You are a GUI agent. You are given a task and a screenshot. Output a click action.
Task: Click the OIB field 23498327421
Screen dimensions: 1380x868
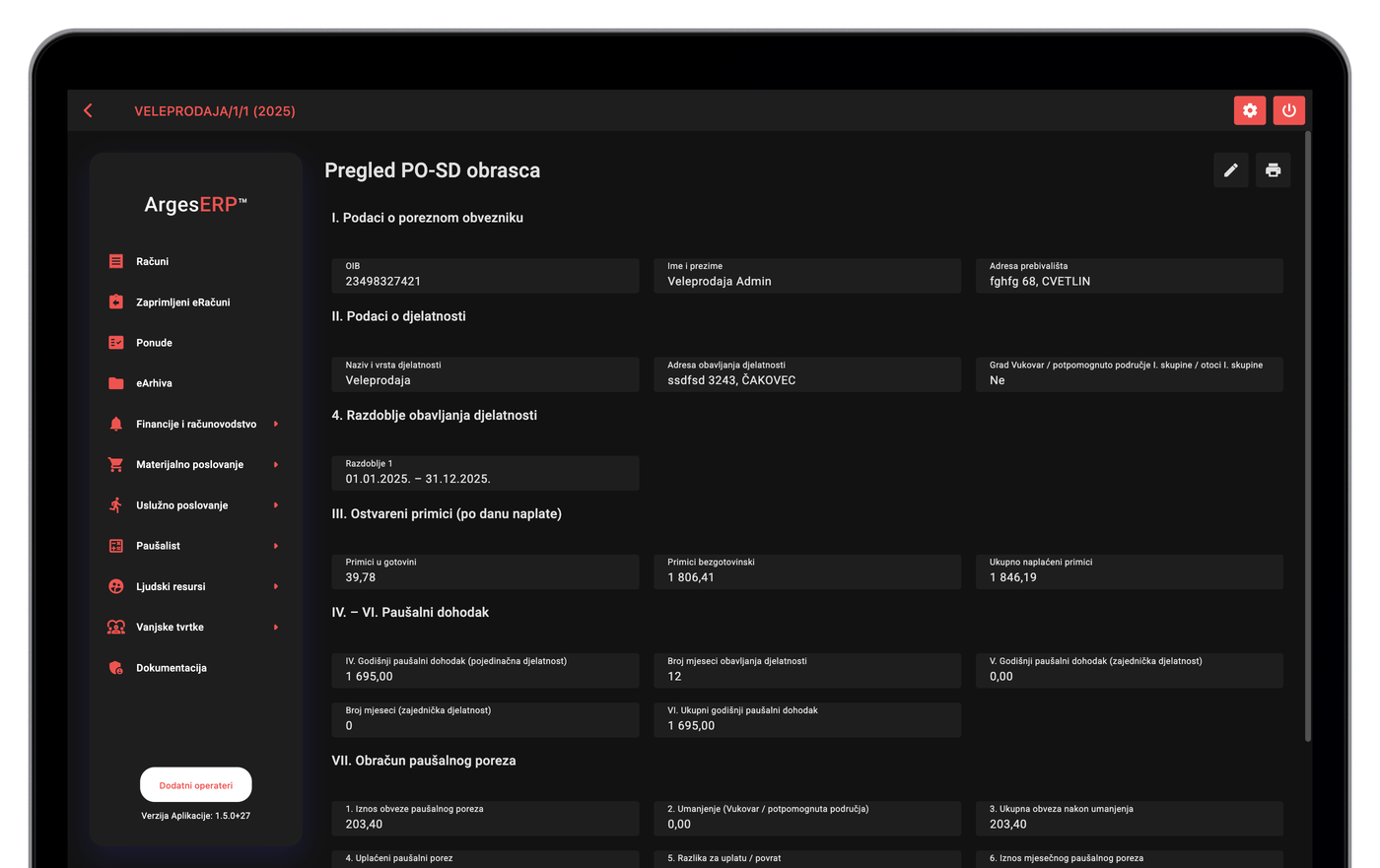pyautogui.click(x=485, y=276)
